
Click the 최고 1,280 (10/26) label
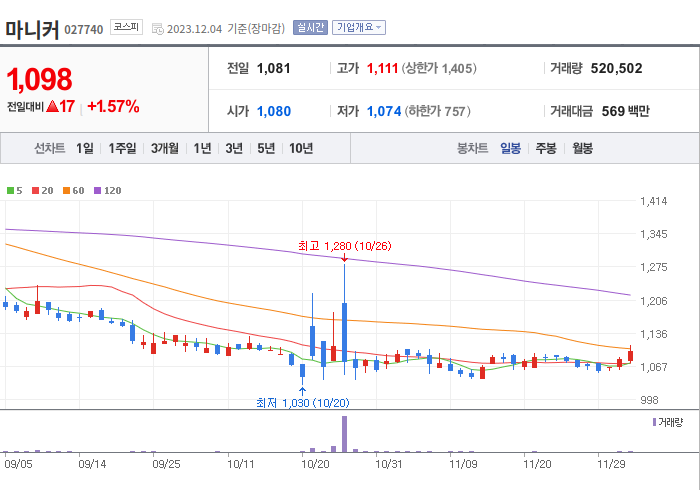tap(344, 246)
